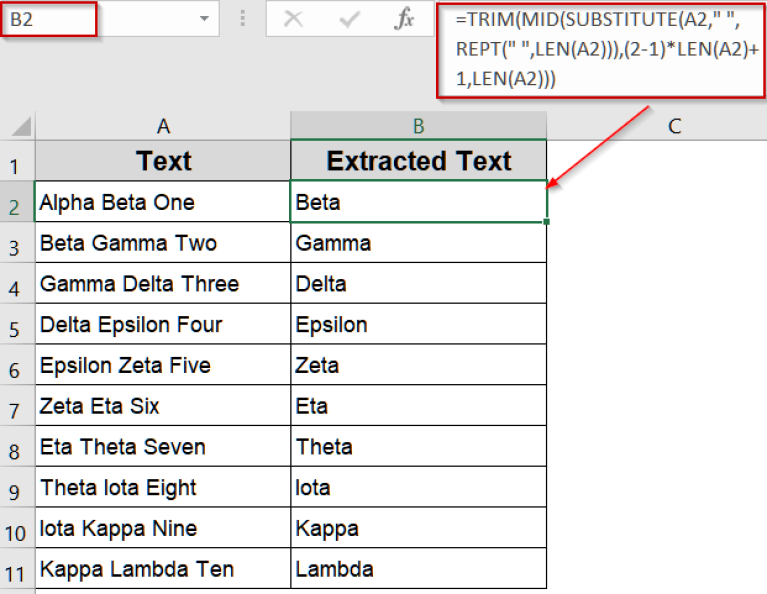Select column C header
The height and width of the screenshot is (594, 767).
click(x=674, y=126)
